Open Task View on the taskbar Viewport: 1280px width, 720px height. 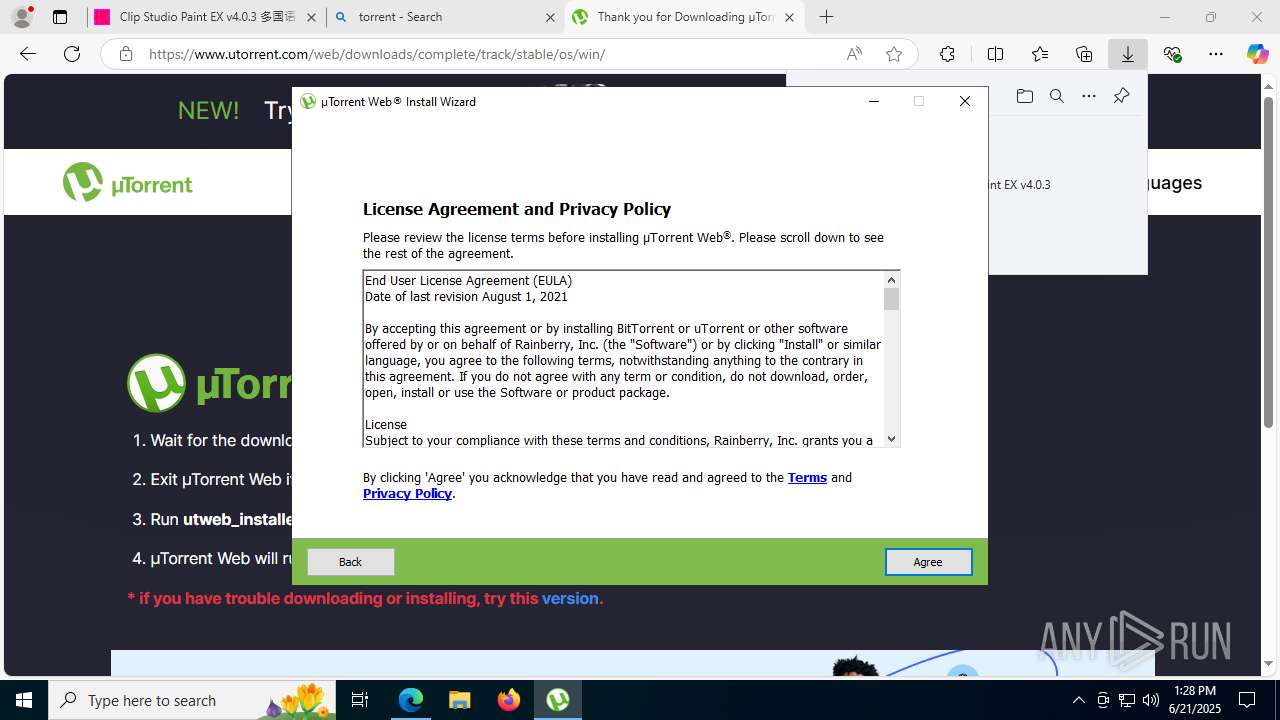pyautogui.click(x=360, y=700)
